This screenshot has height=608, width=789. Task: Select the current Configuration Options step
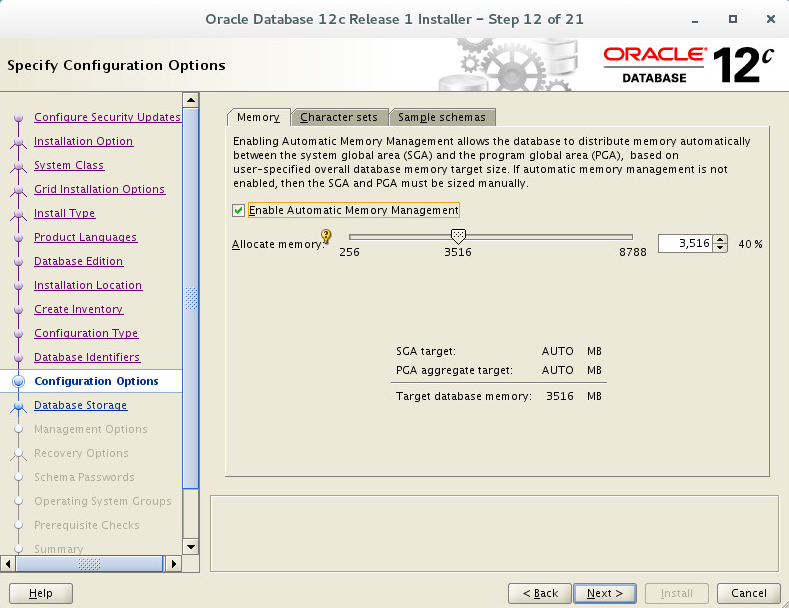point(96,381)
